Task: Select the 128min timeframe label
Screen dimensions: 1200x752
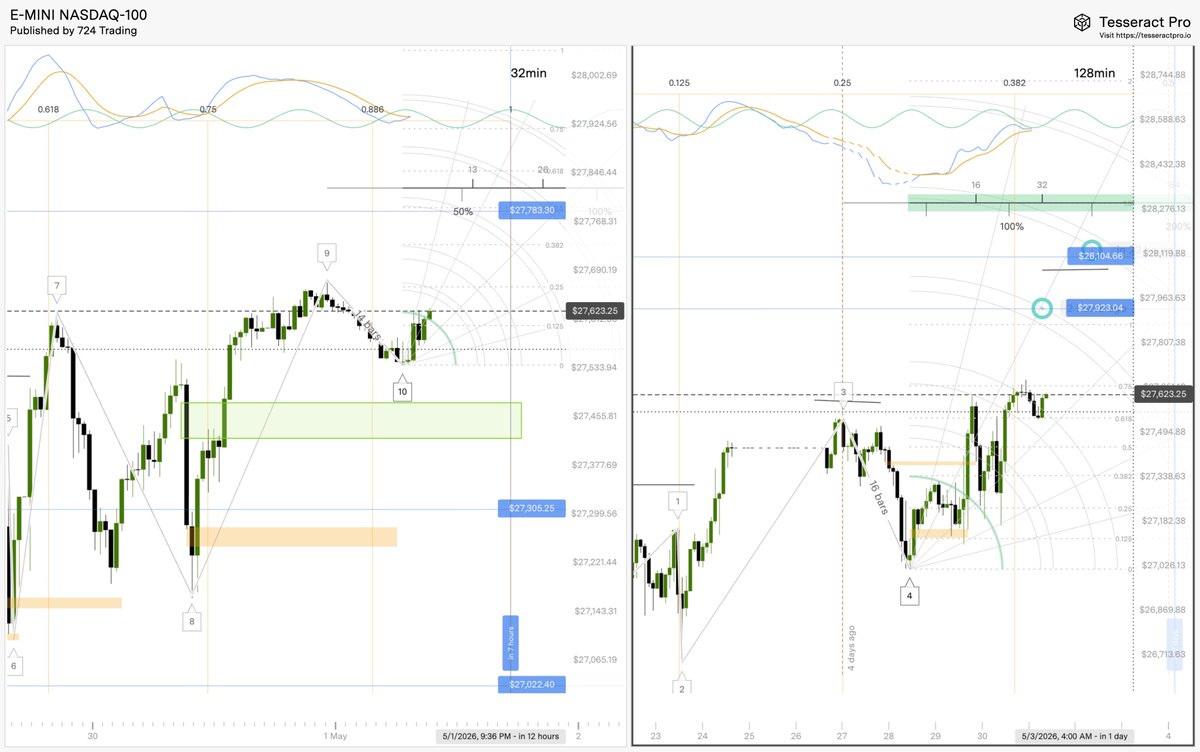Action: click(1095, 73)
